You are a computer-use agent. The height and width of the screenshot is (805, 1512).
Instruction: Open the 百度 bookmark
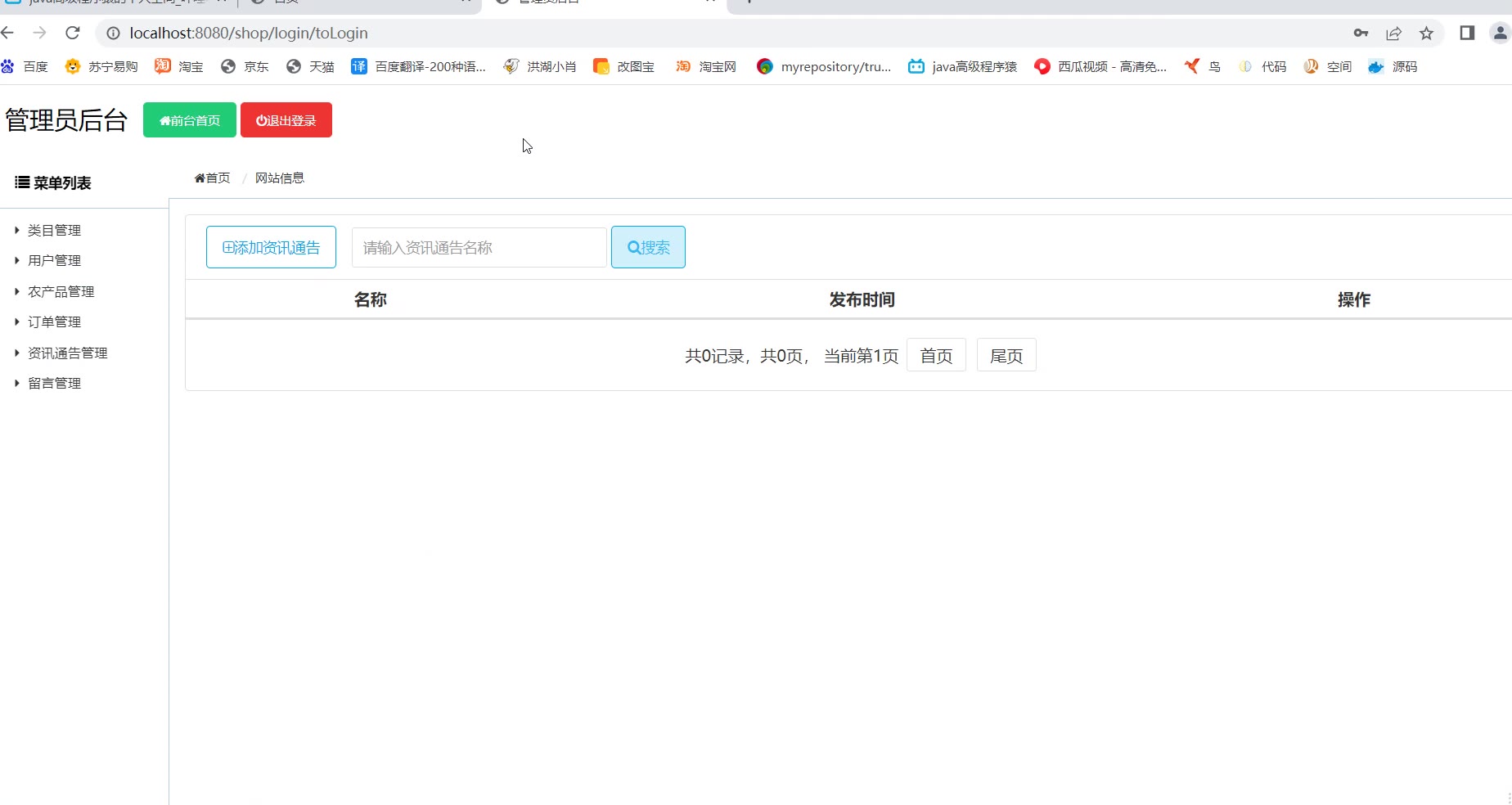tap(25, 66)
